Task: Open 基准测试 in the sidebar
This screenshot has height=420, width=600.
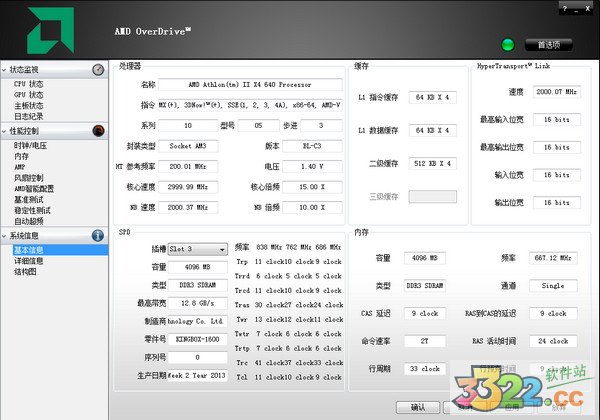Action: (x=29, y=200)
